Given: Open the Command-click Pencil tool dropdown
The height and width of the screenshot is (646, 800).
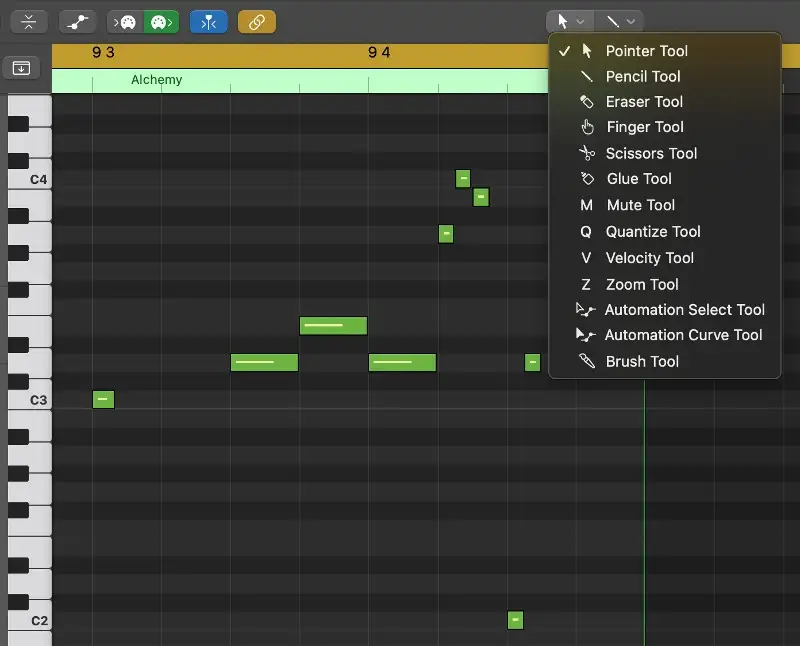Looking at the screenshot, I should point(619,20).
